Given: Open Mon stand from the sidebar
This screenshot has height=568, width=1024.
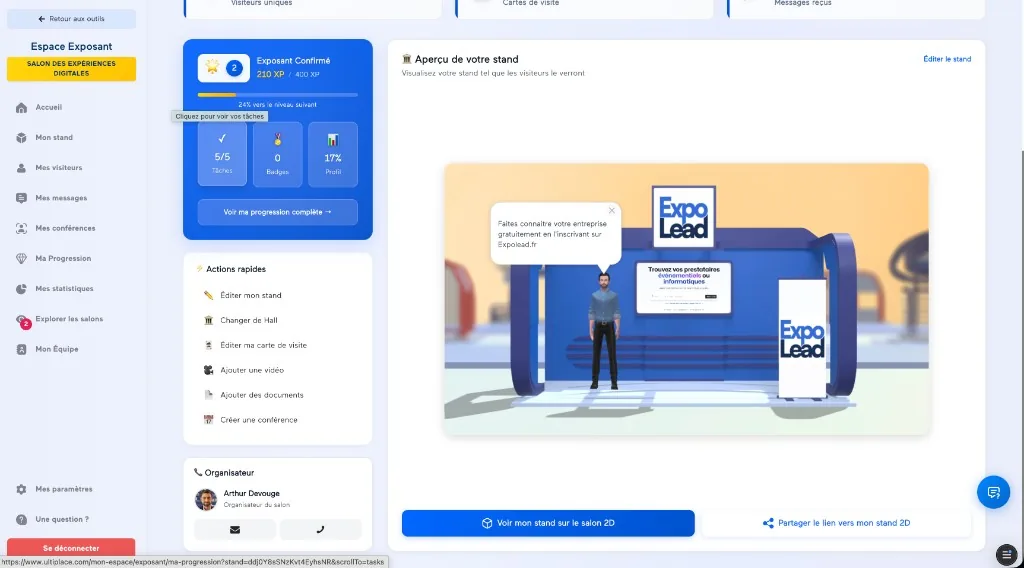Looking at the screenshot, I should point(54,138).
